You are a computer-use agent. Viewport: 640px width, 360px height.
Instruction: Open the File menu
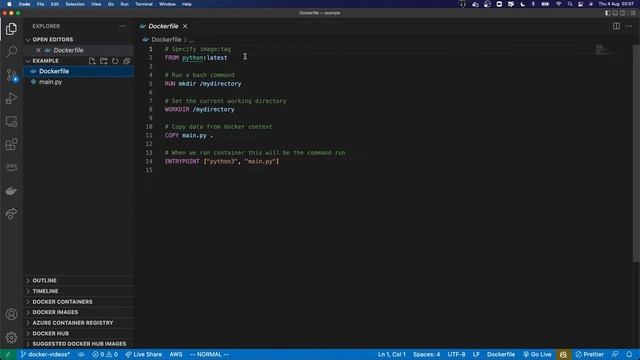pos(40,4)
